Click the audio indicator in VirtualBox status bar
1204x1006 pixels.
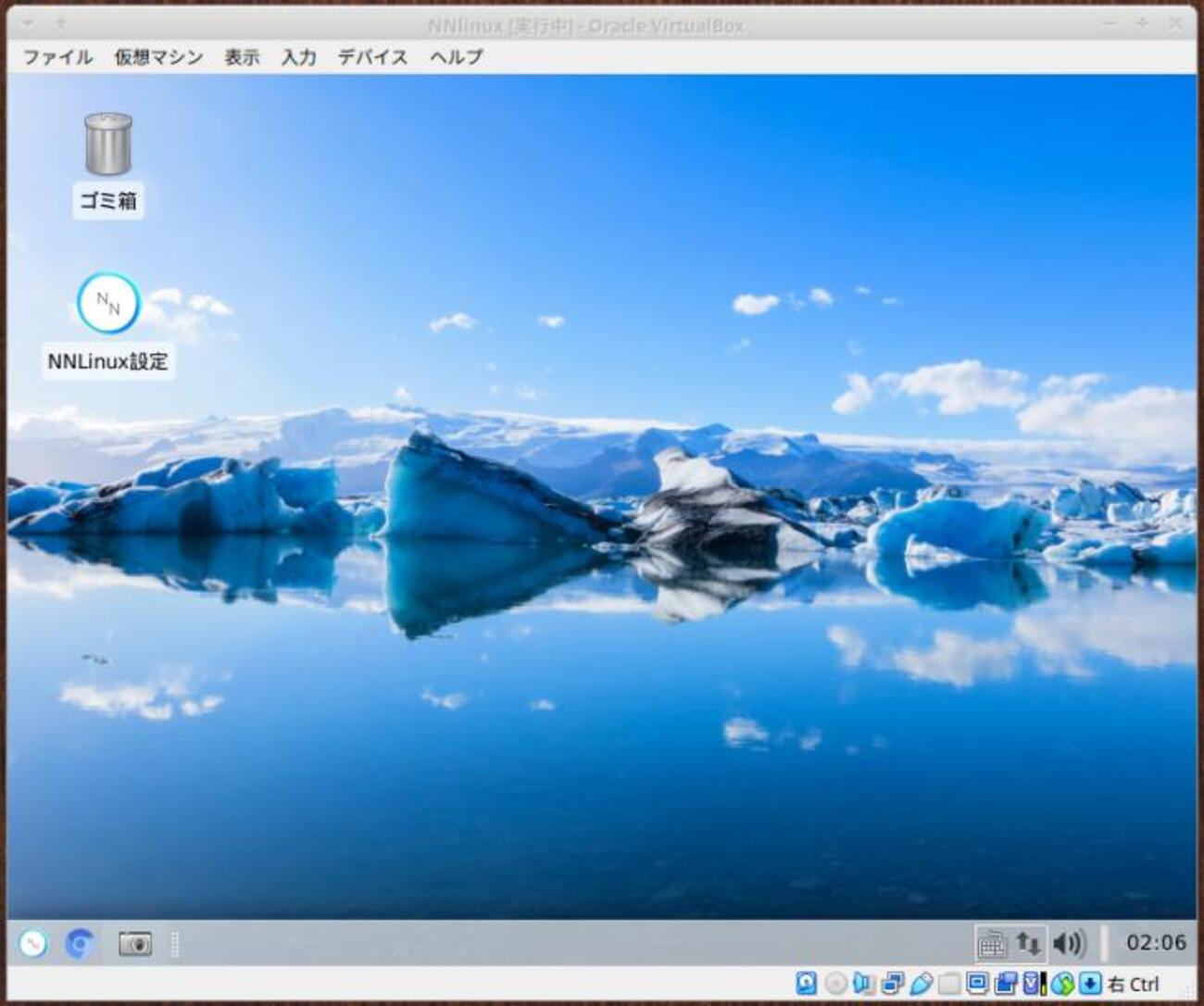click(863, 983)
